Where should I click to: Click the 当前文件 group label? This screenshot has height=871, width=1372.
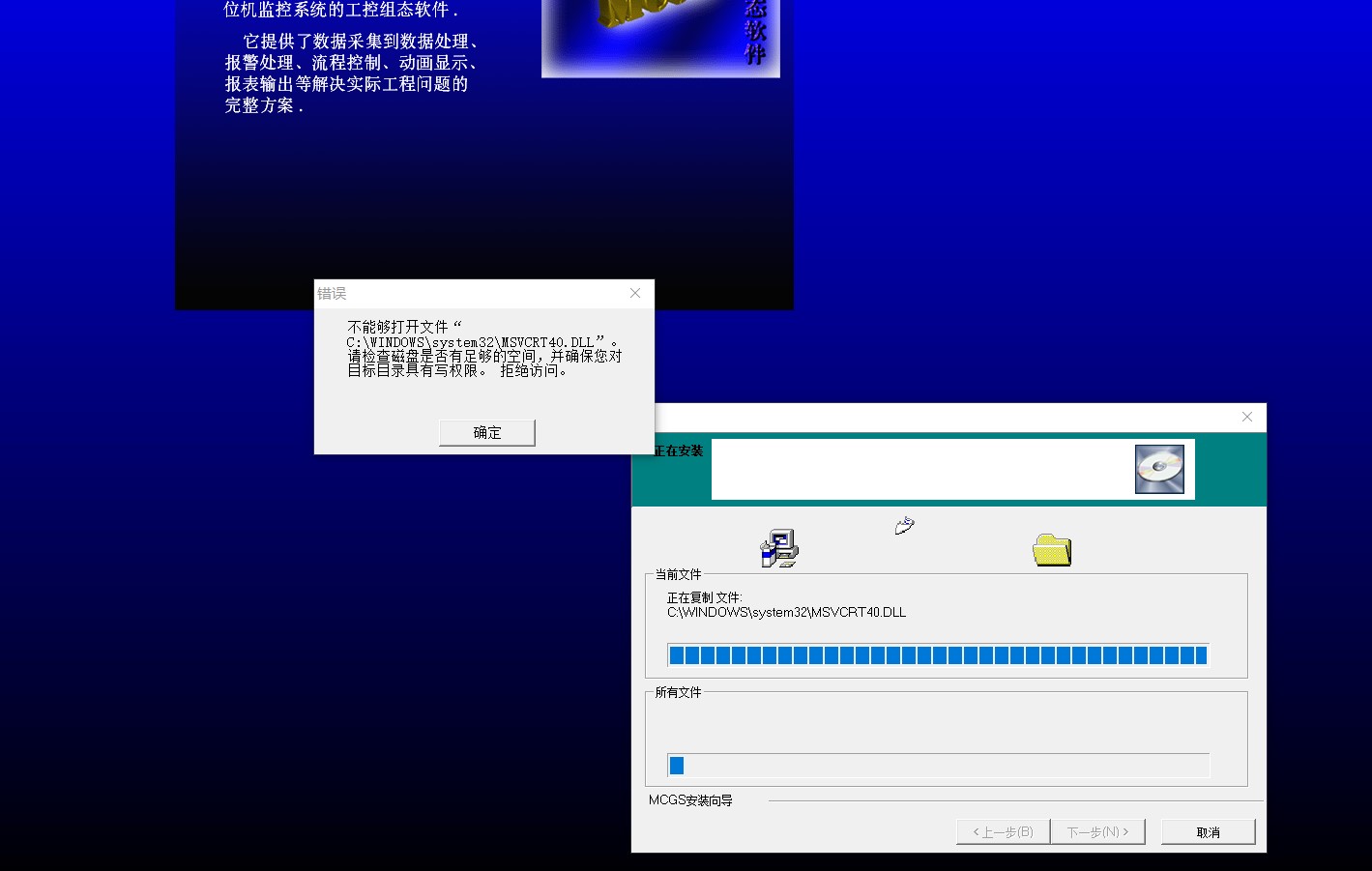click(x=678, y=574)
